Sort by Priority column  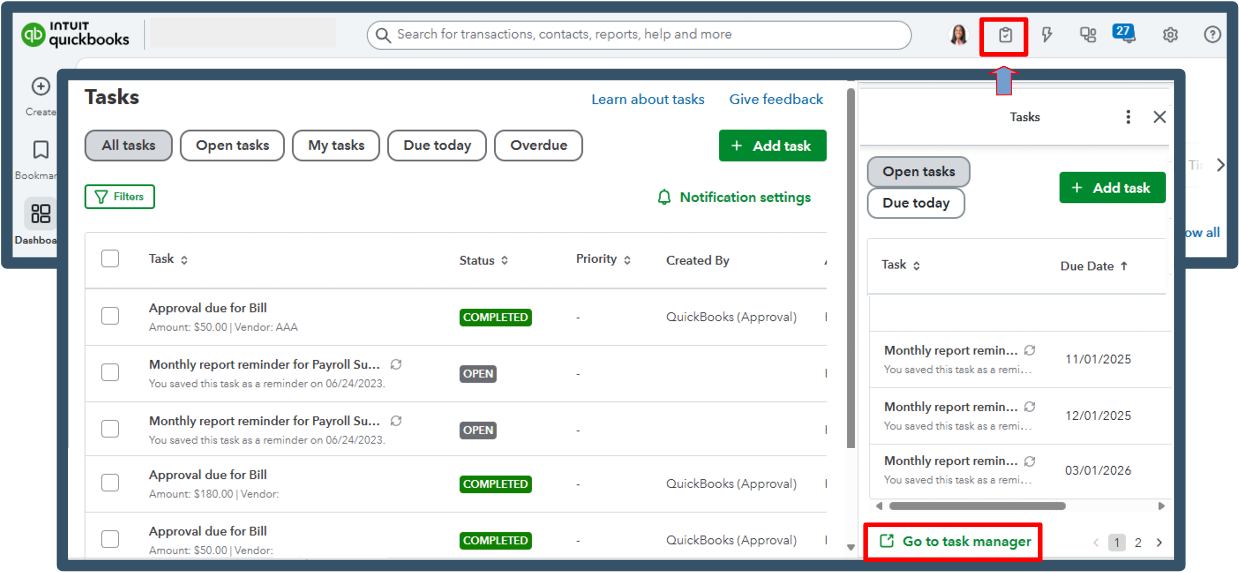603,259
